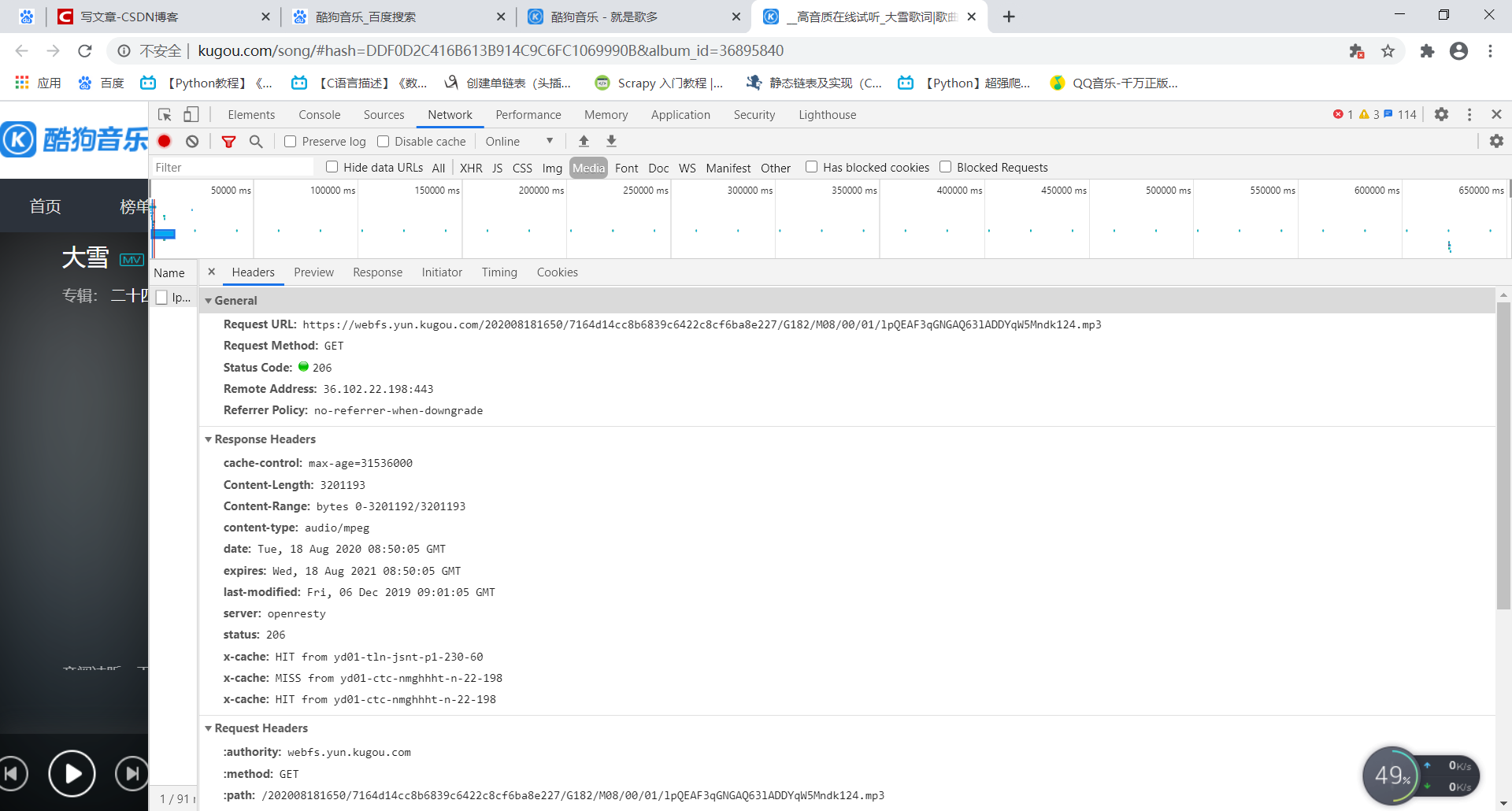Skip to next track in Kugou player
The width and height of the screenshot is (1512, 811).
point(132,774)
